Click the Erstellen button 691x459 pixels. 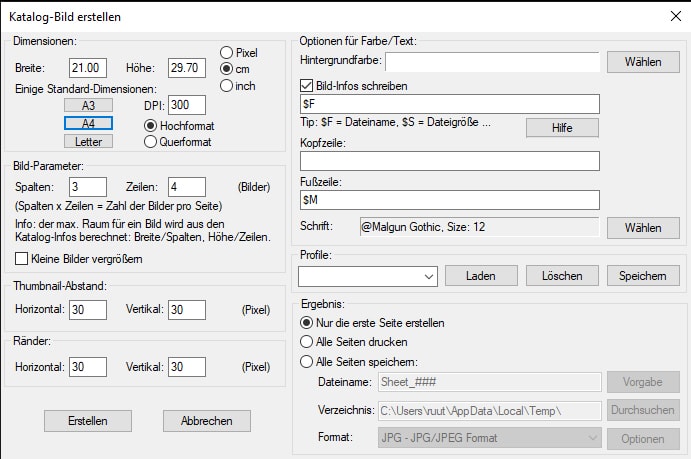tap(88, 420)
